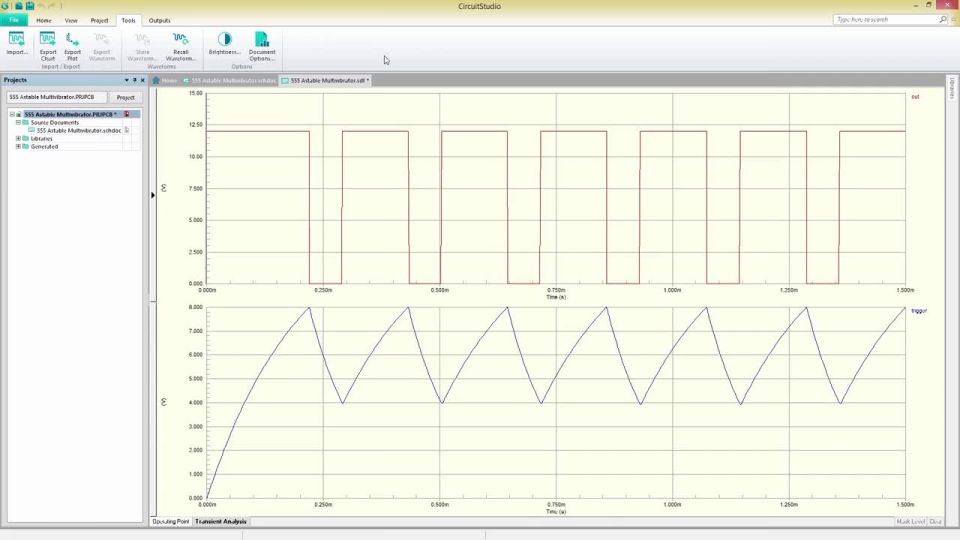Expand the Generated folder
The height and width of the screenshot is (540, 960).
[x=18, y=146]
